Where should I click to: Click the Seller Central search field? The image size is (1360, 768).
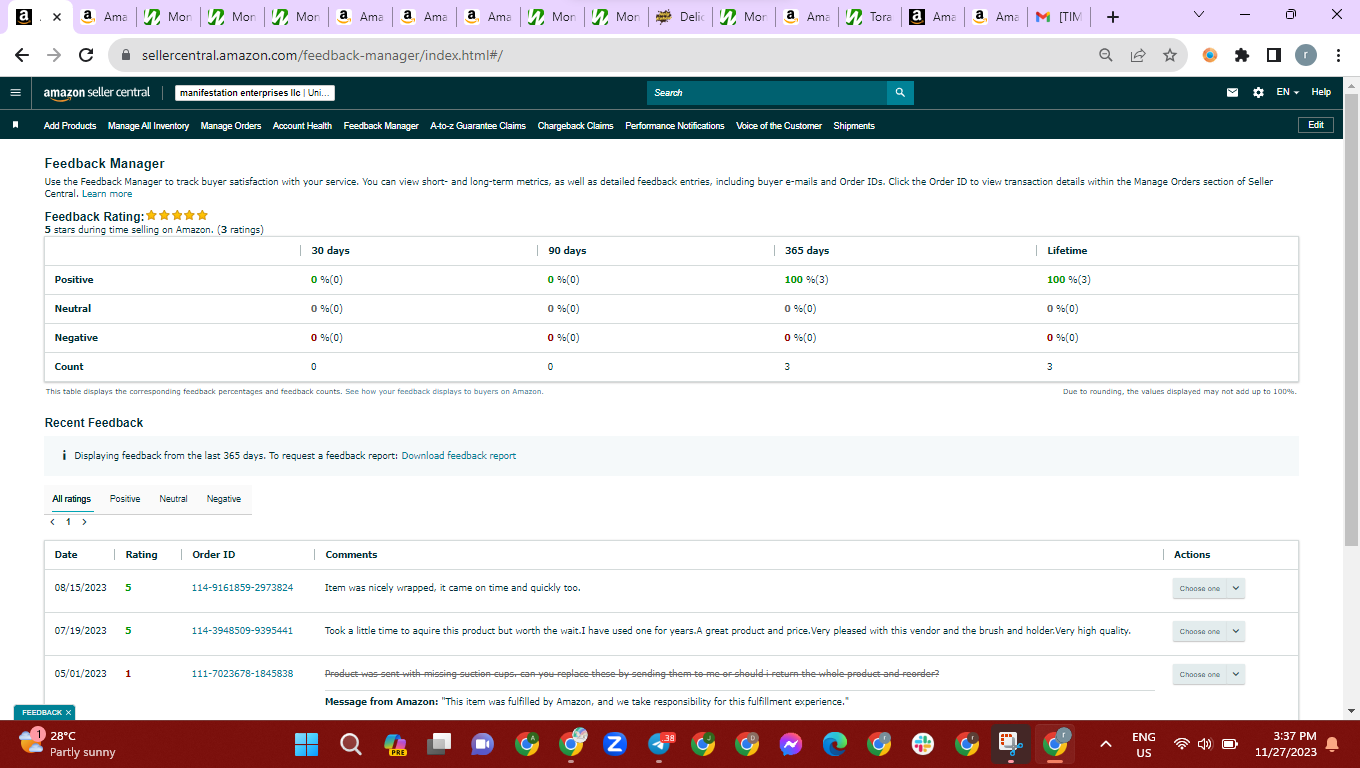click(767, 93)
